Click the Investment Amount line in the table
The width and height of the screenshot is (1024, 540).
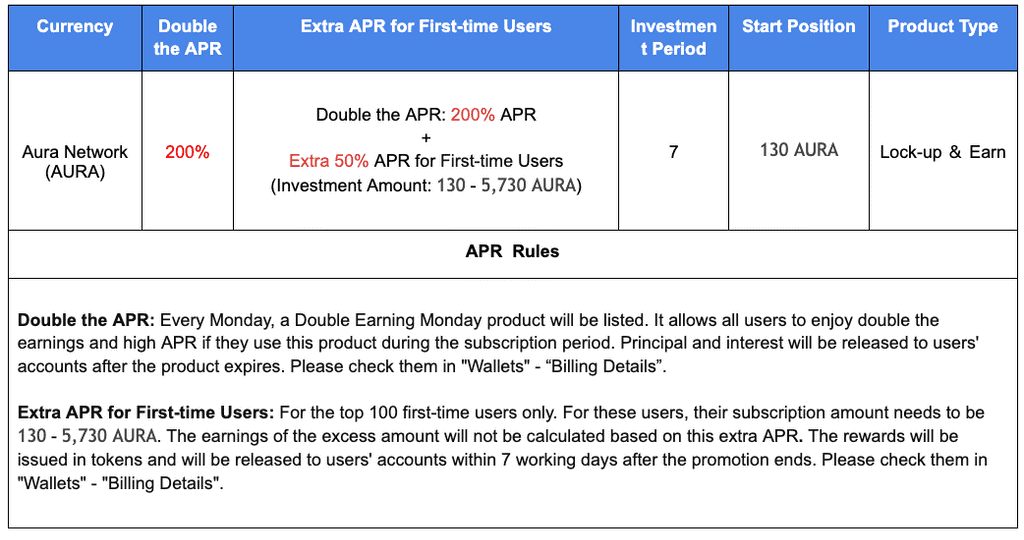(426, 185)
